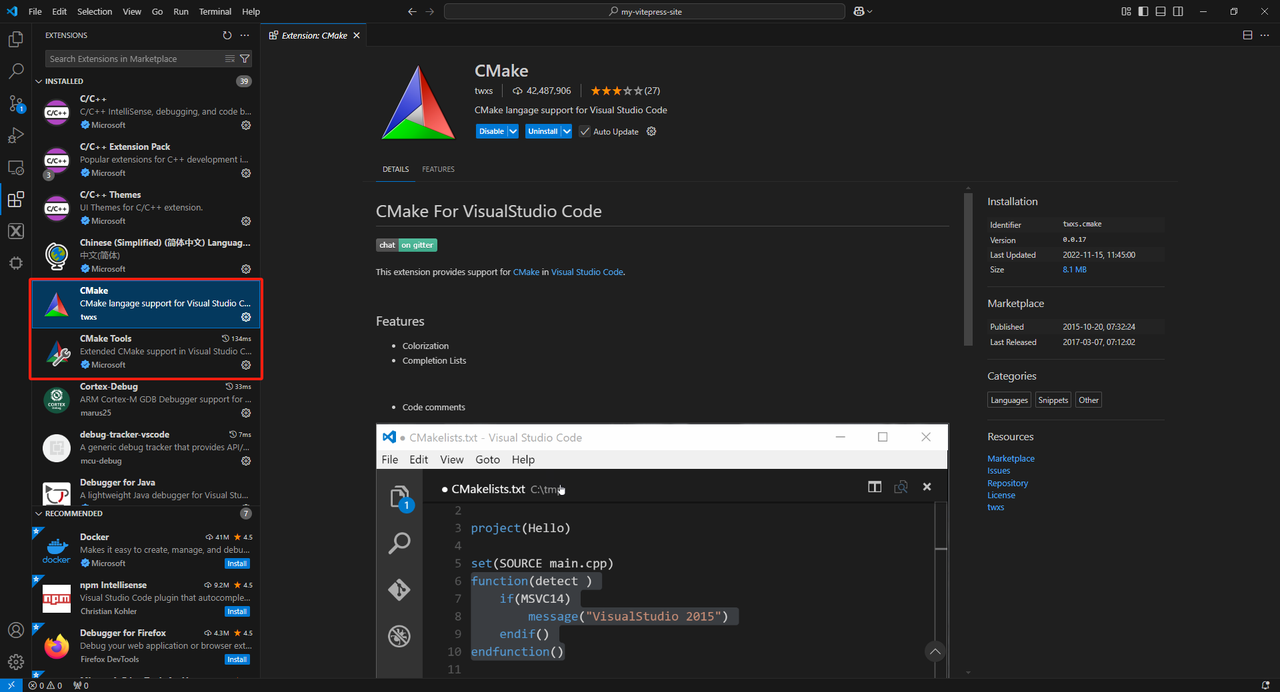Open Source Control view icon
Image resolution: width=1280 pixels, height=692 pixels.
(x=16, y=104)
